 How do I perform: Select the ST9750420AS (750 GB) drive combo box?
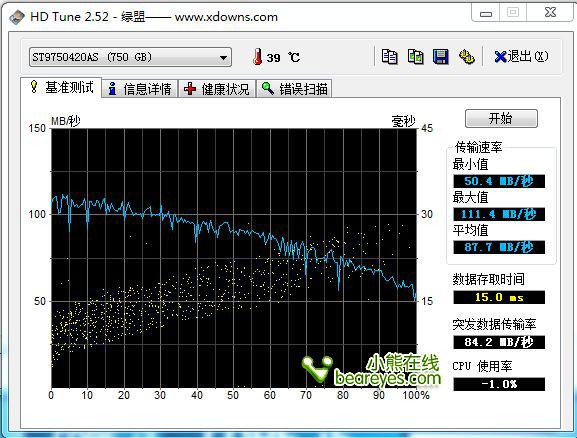pos(130,57)
